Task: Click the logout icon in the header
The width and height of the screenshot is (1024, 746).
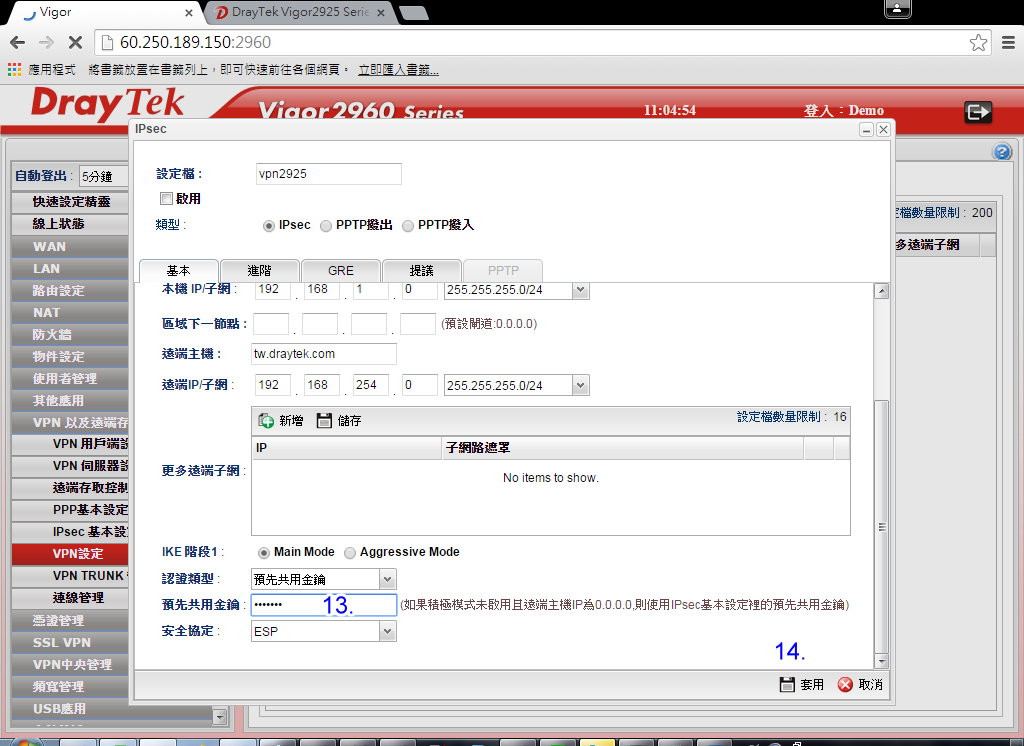Action: point(977,112)
